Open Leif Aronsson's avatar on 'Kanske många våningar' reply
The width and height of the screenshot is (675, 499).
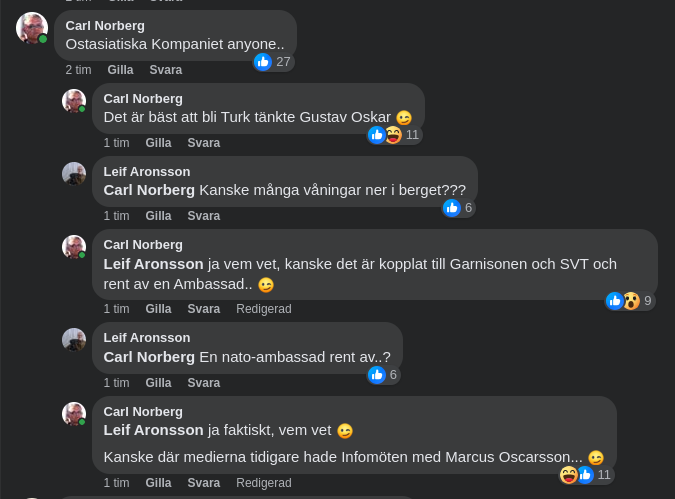pyautogui.click(x=74, y=174)
